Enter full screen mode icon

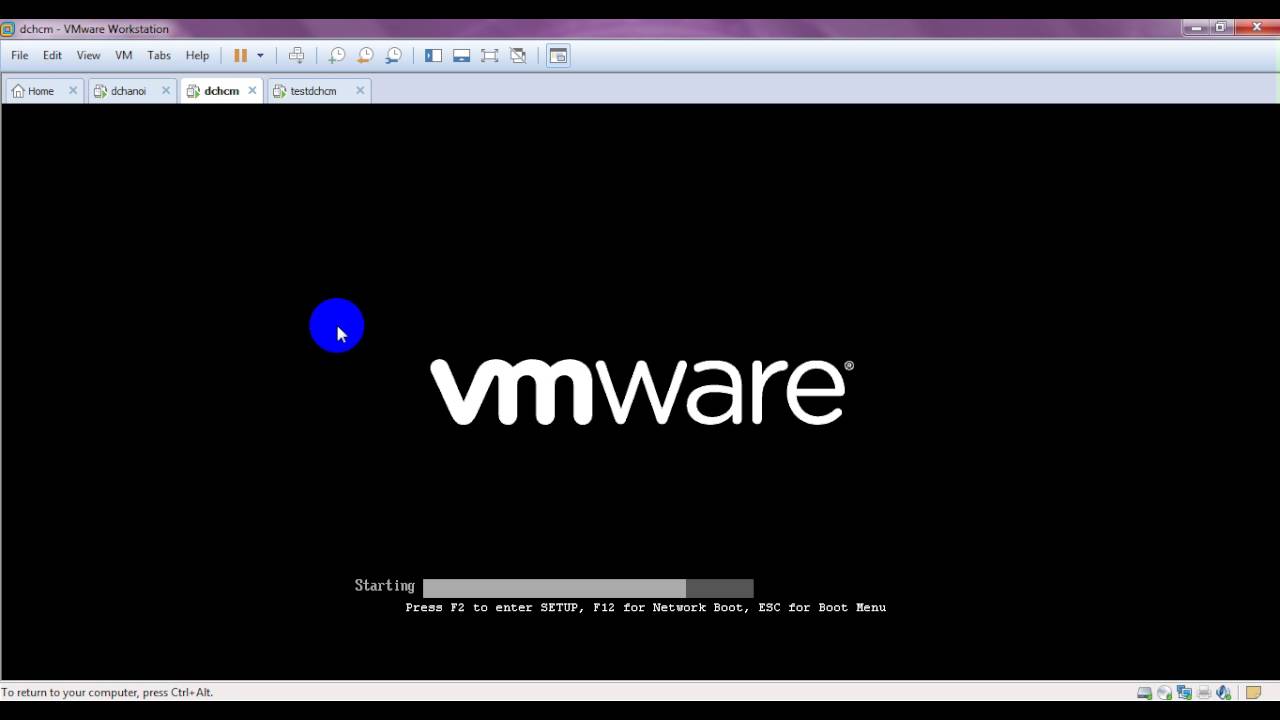pos(489,56)
